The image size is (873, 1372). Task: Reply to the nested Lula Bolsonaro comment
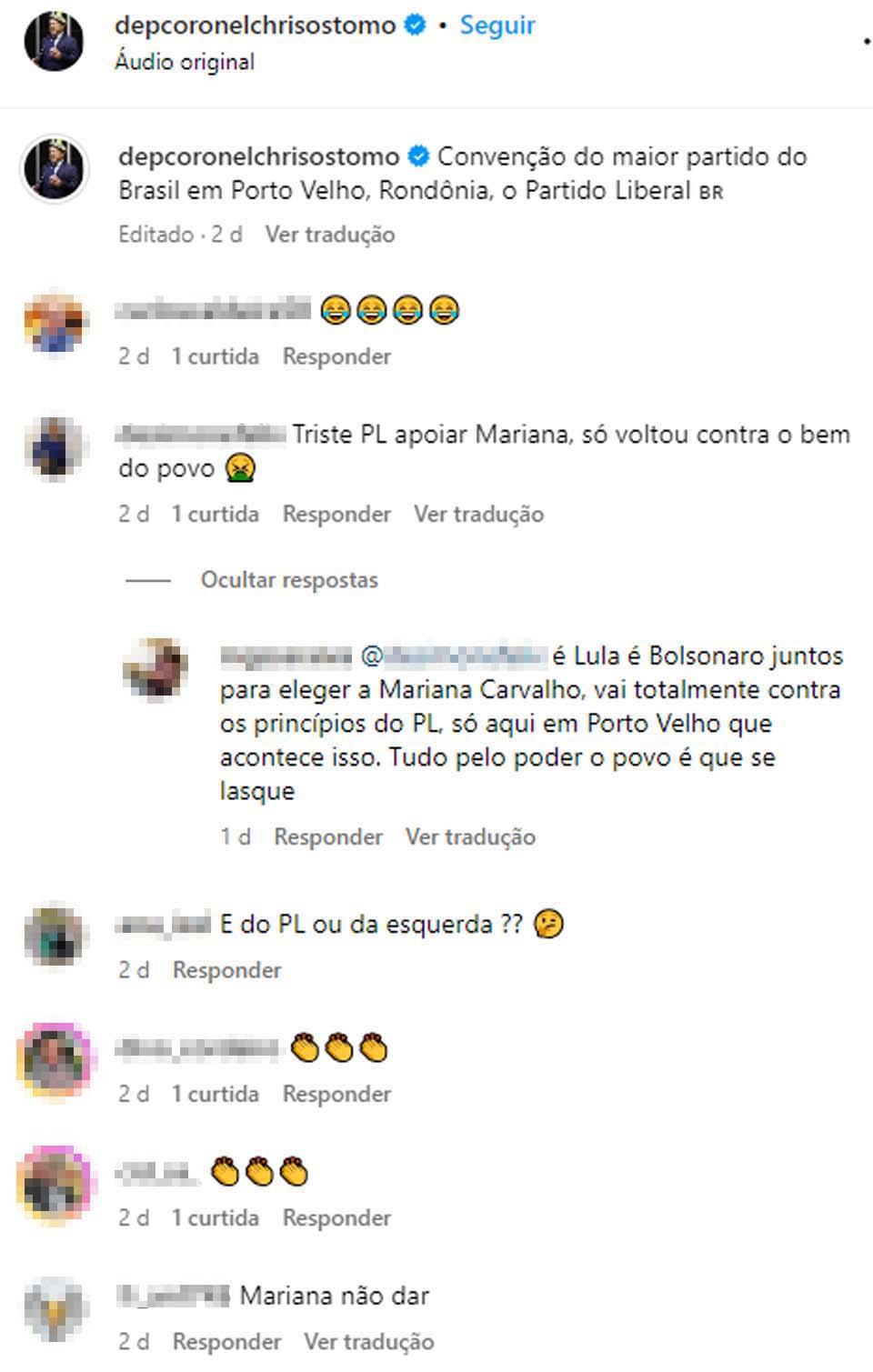pos(328,837)
